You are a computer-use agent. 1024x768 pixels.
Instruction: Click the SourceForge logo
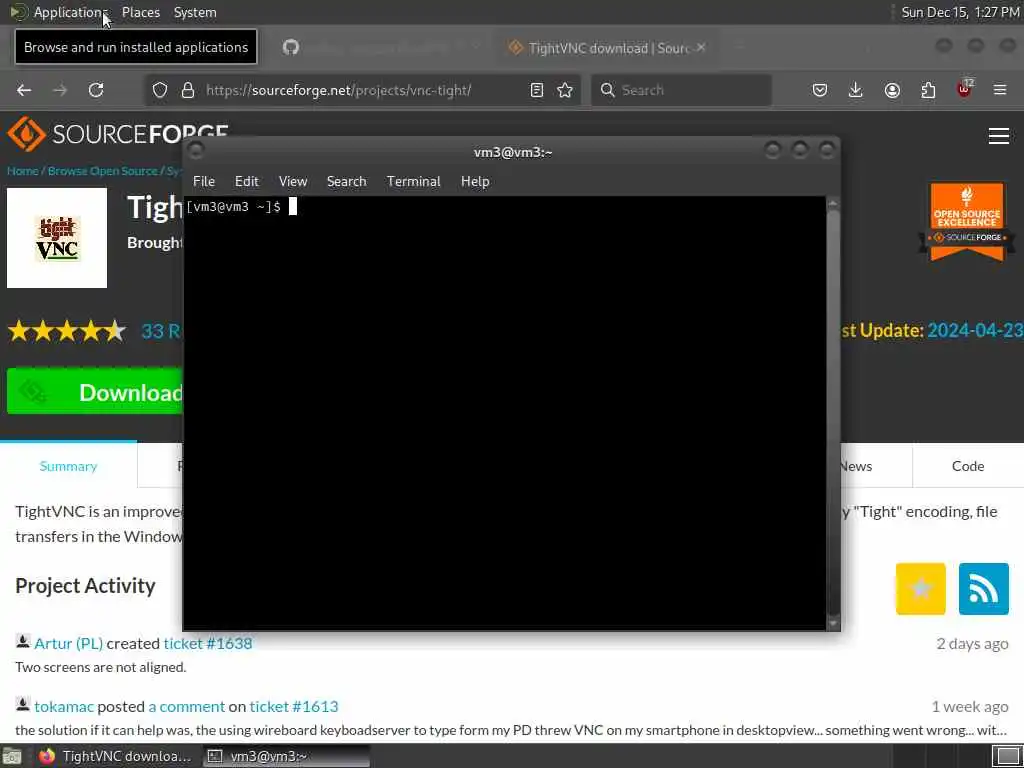[x=118, y=134]
